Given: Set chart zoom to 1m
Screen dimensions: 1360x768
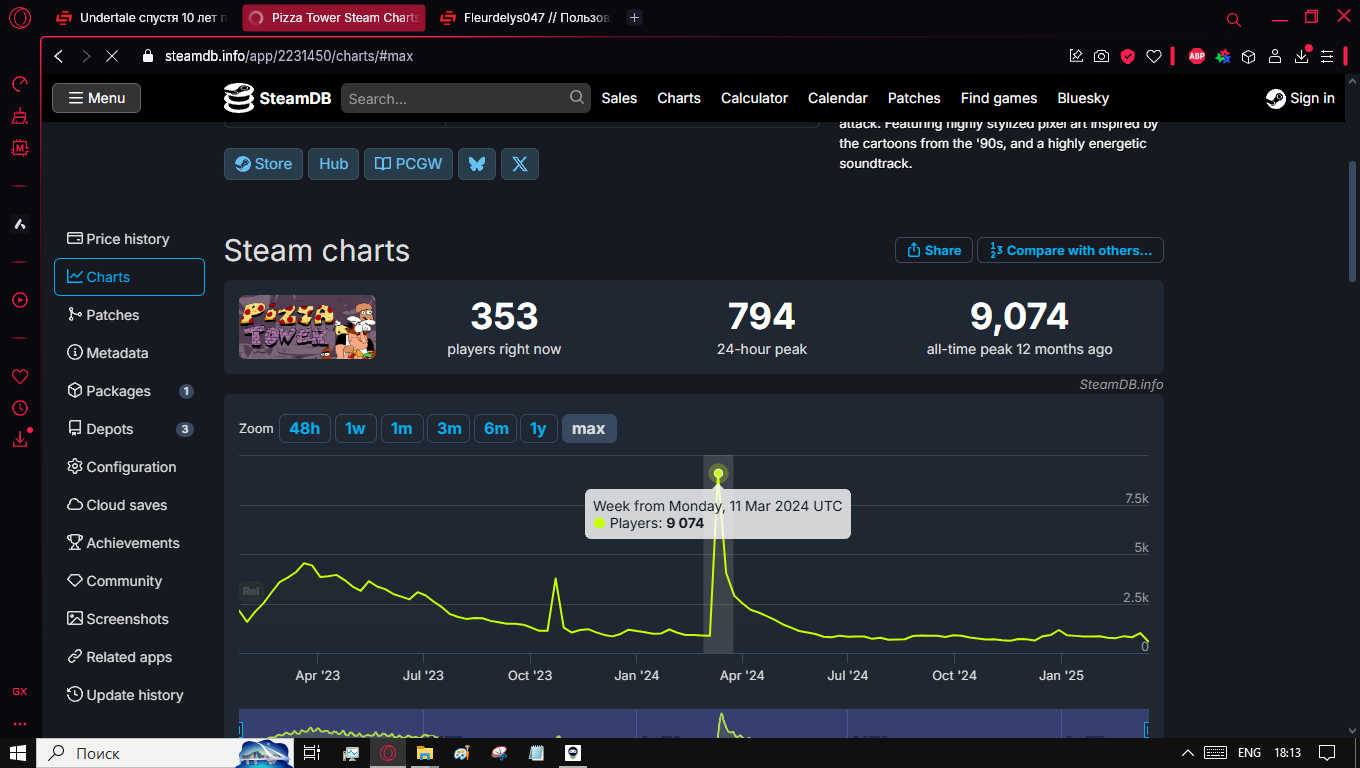Looking at the screenshot, I should click(401, 428).
